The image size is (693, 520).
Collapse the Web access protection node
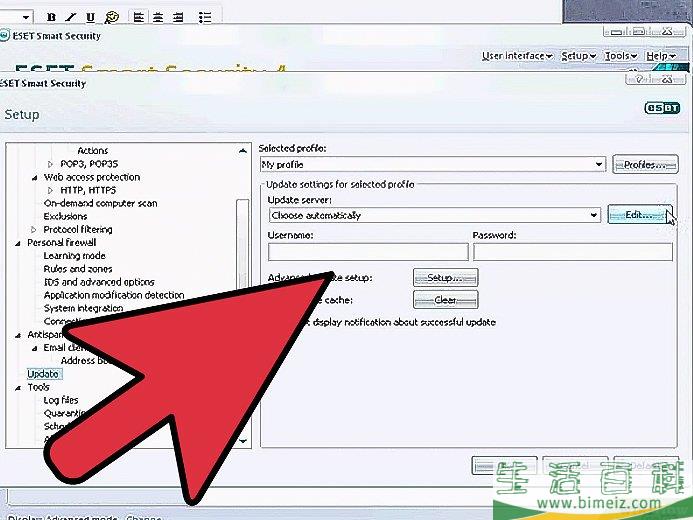click(34, 178)
